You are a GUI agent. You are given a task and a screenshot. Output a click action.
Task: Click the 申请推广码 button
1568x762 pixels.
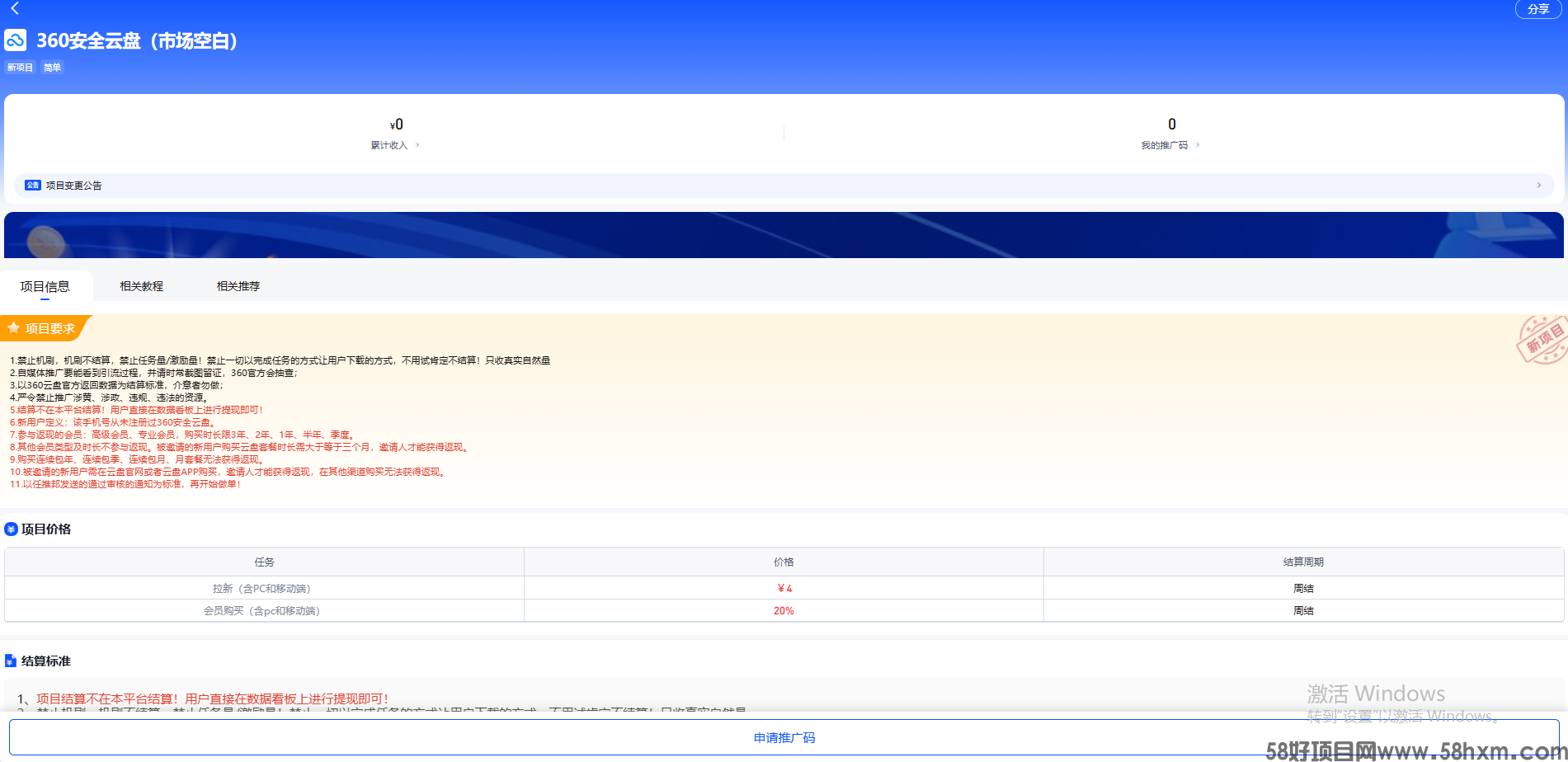[x=784, y=738]
